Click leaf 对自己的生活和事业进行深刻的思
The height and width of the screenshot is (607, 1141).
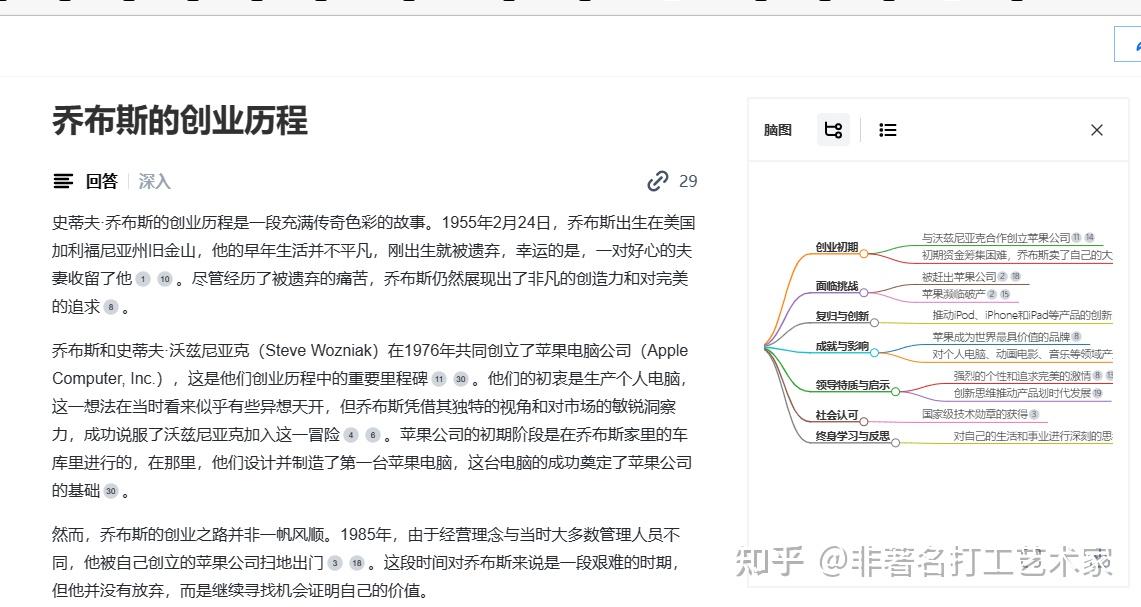pos(1033,436)
